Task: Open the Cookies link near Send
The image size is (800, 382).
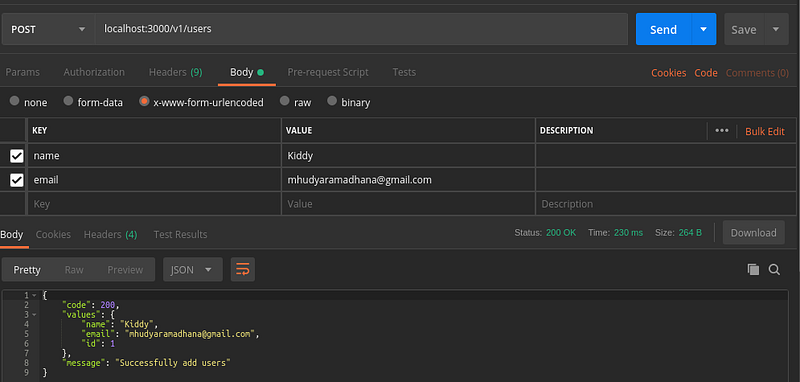Action: pos(668,73)
